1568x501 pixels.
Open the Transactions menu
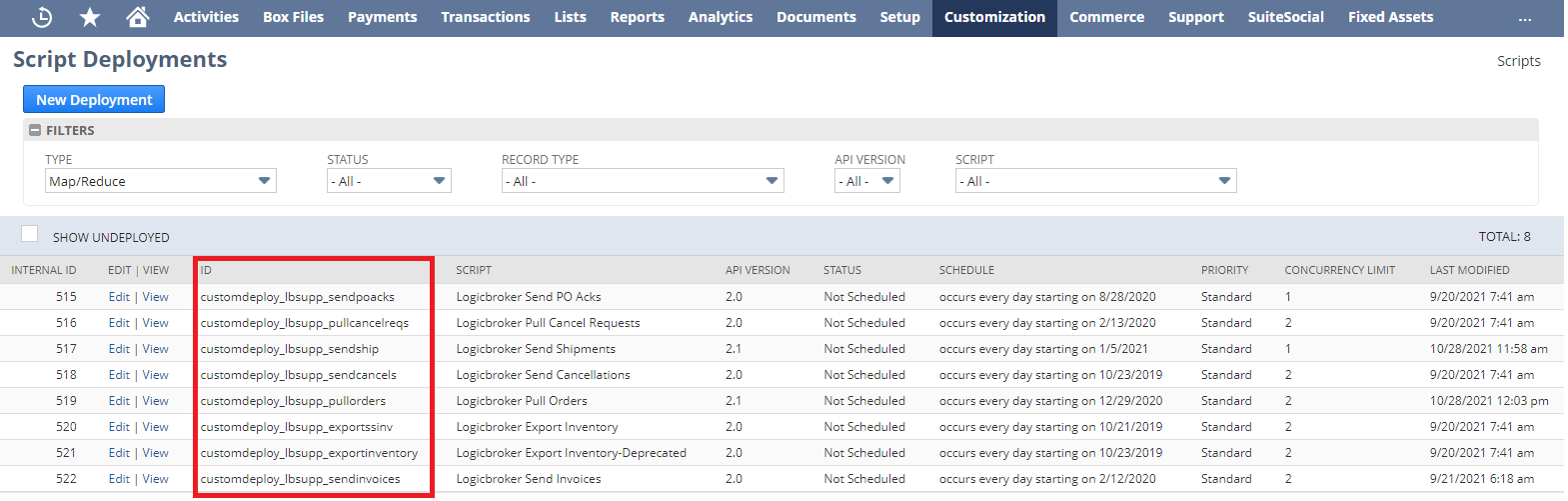tap(486, 17)
